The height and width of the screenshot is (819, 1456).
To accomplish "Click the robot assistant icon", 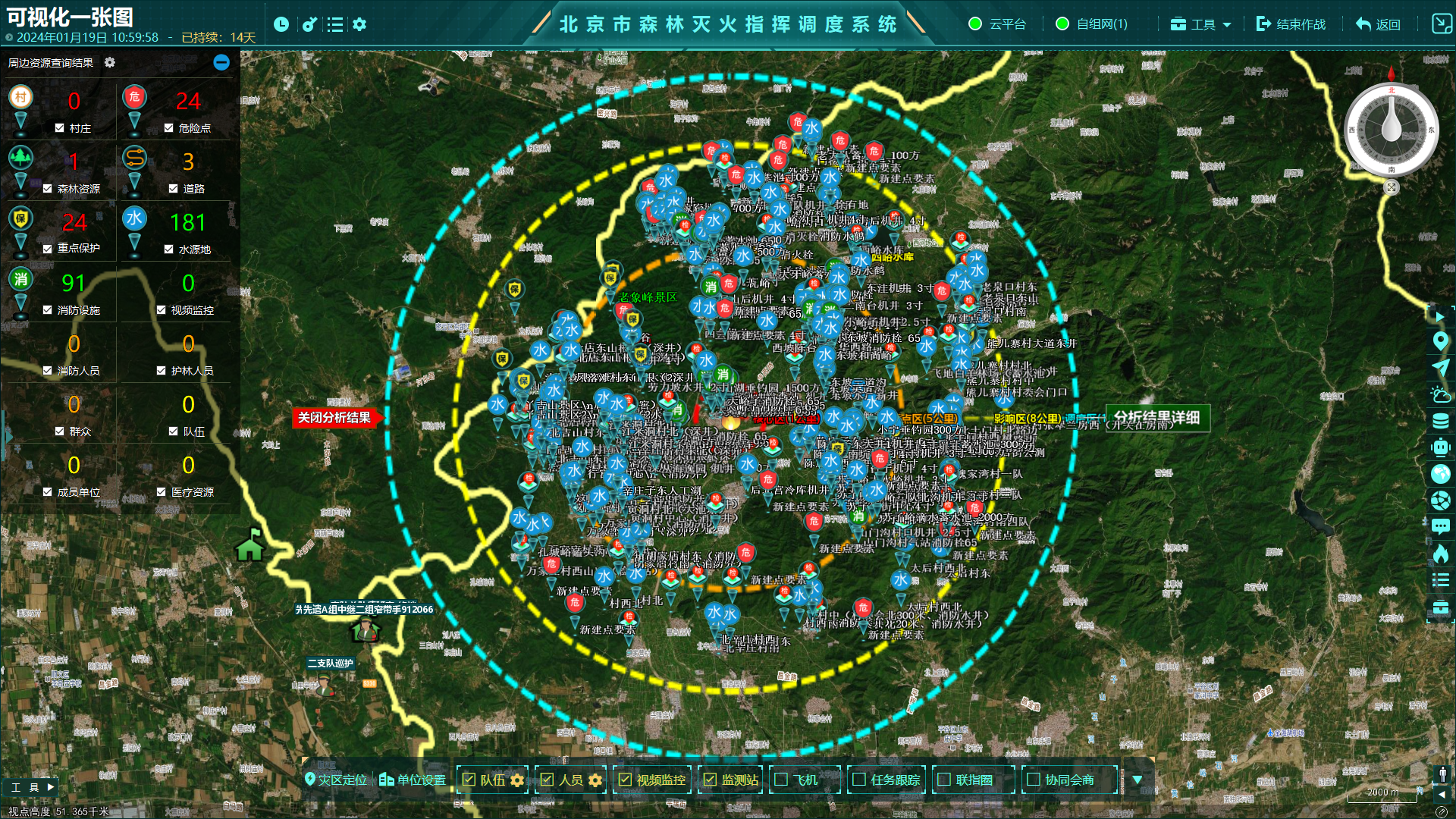I will click(x=1440, y=447).
